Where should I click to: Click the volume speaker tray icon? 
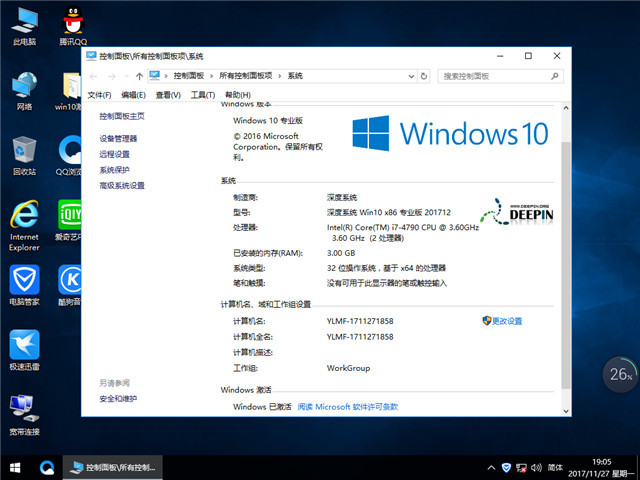536,468
